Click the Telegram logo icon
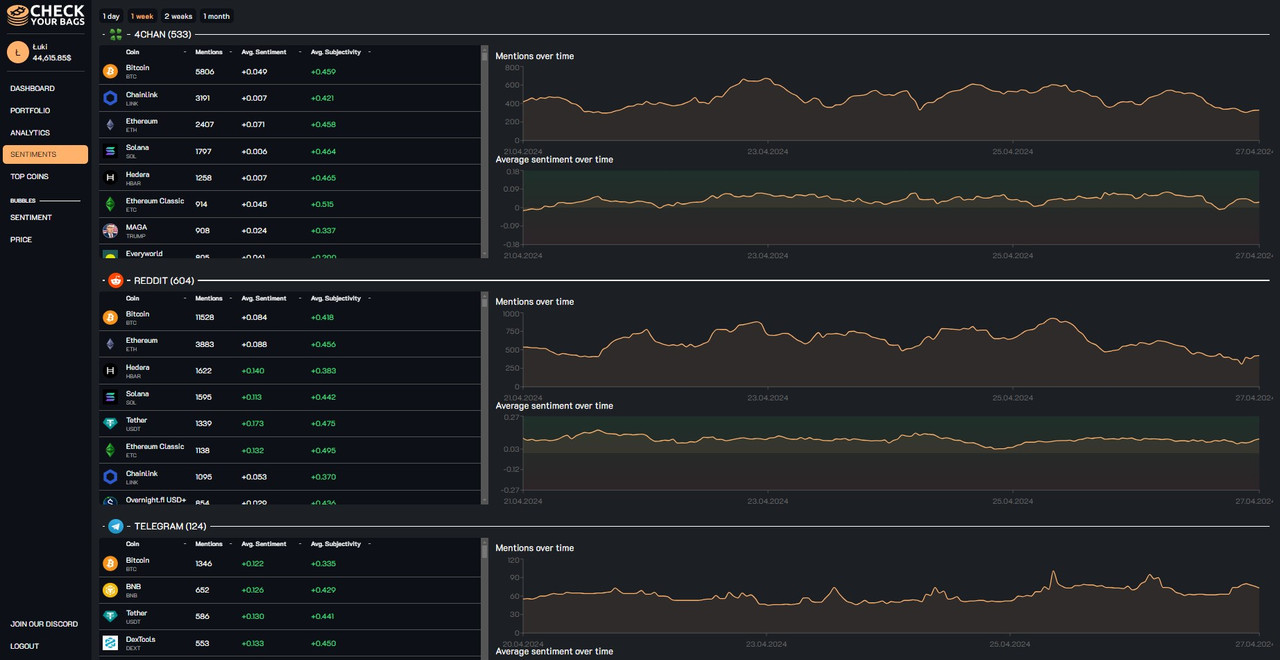 click(116, 526)
